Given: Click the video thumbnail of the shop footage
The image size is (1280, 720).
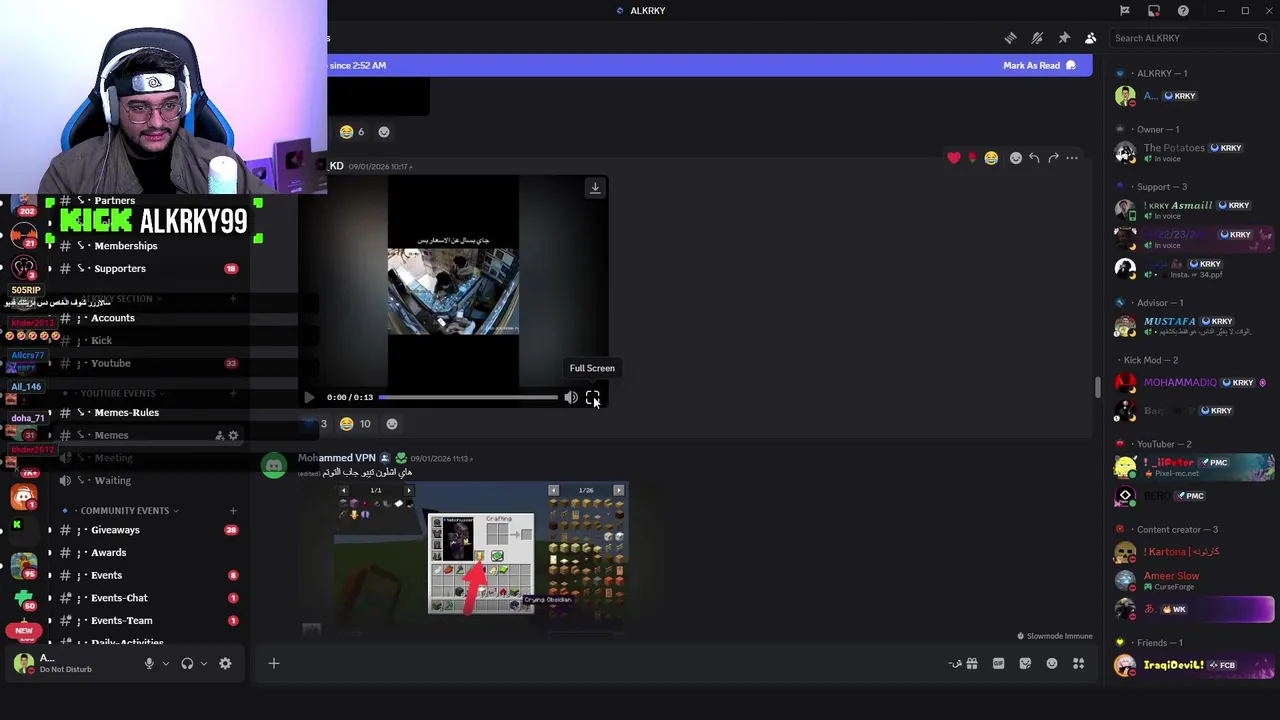Looking at the screenshot, I should 453,291.
